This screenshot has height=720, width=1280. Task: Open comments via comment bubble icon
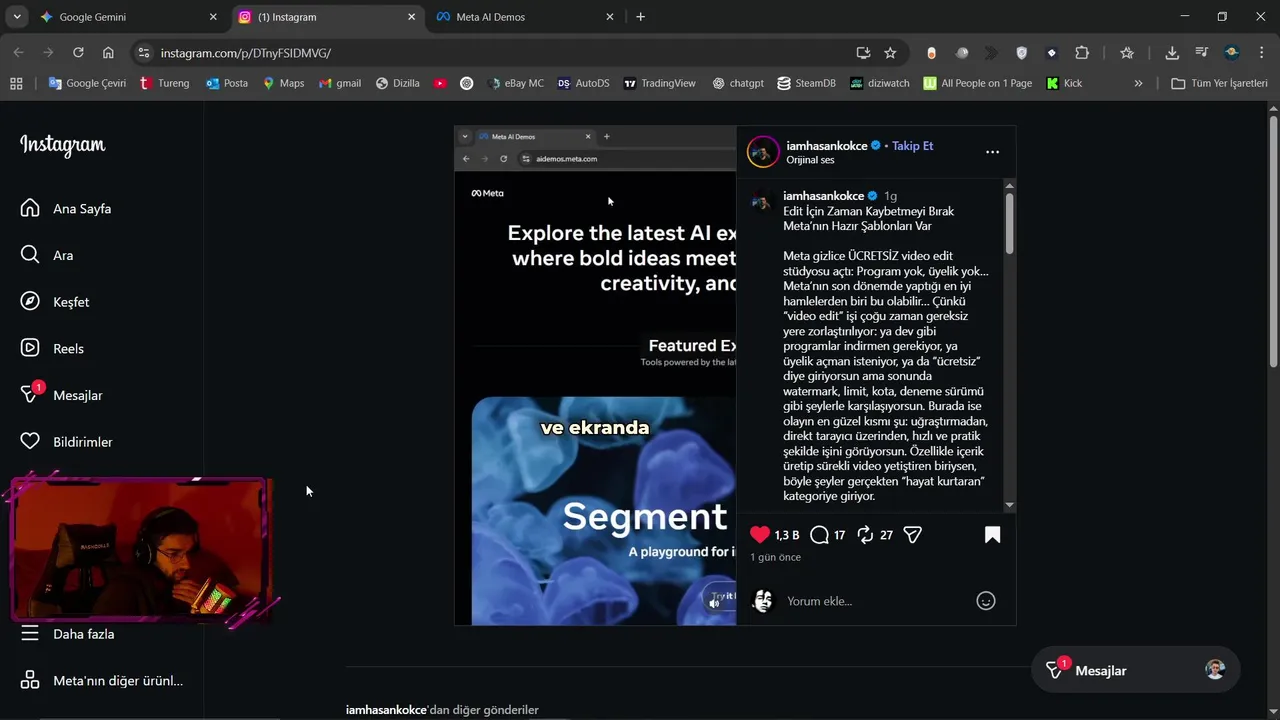(x=819, y=535)
